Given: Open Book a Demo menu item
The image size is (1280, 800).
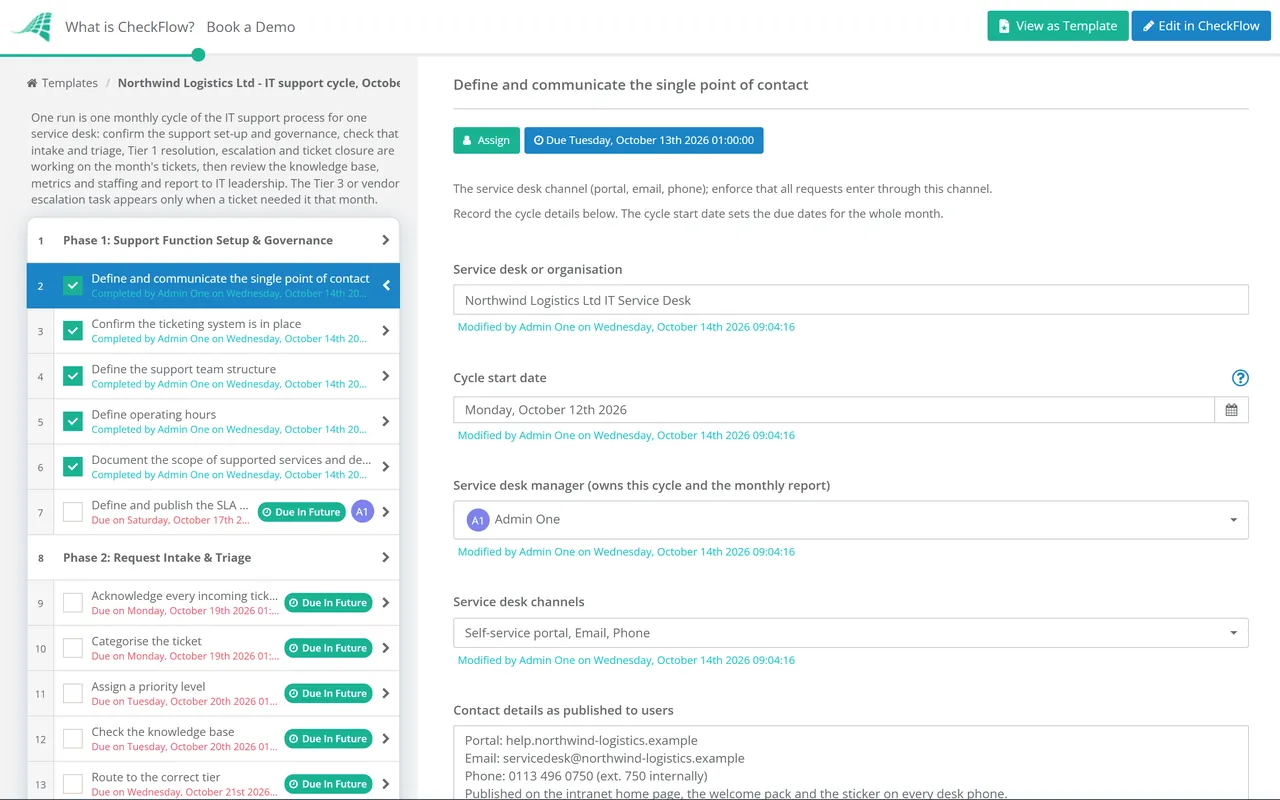Looking at the screenshot, I should pos(251,27).
